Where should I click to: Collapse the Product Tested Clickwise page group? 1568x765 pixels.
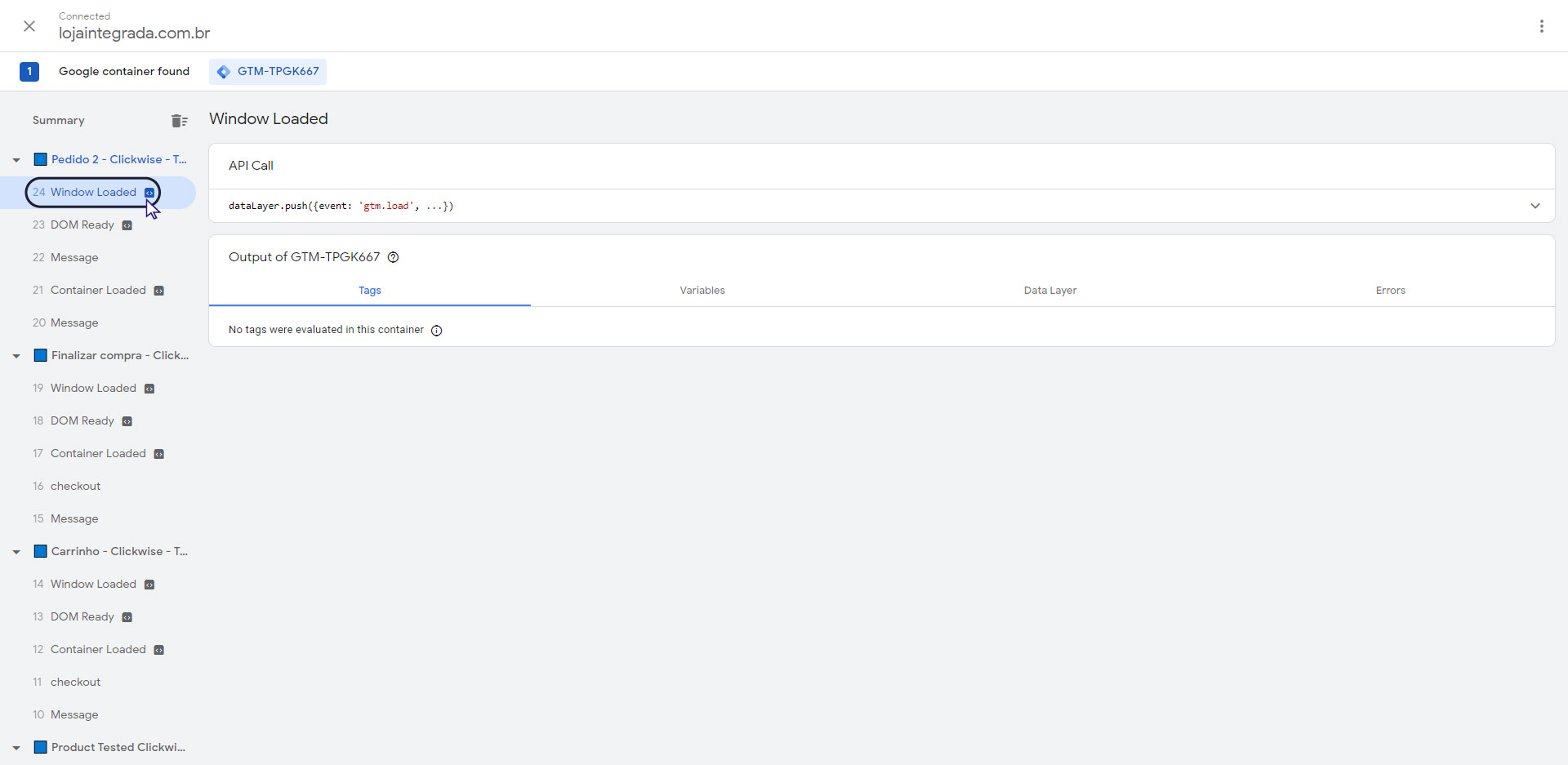pyautogui.click(x=16, y=748)
